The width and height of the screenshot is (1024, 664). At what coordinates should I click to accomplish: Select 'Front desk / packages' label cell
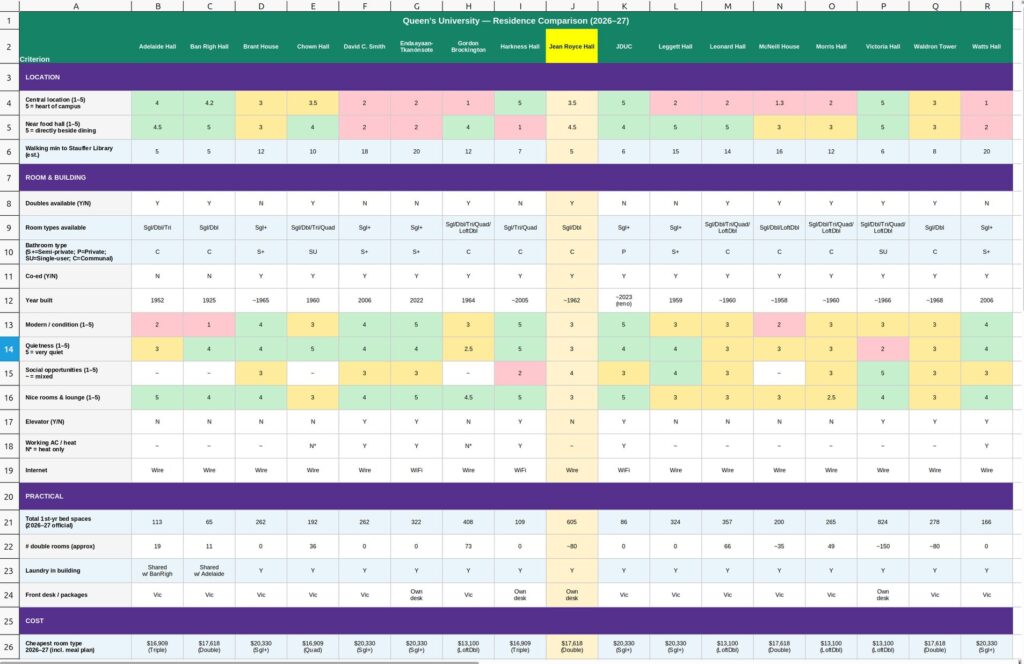click(76, 595)
